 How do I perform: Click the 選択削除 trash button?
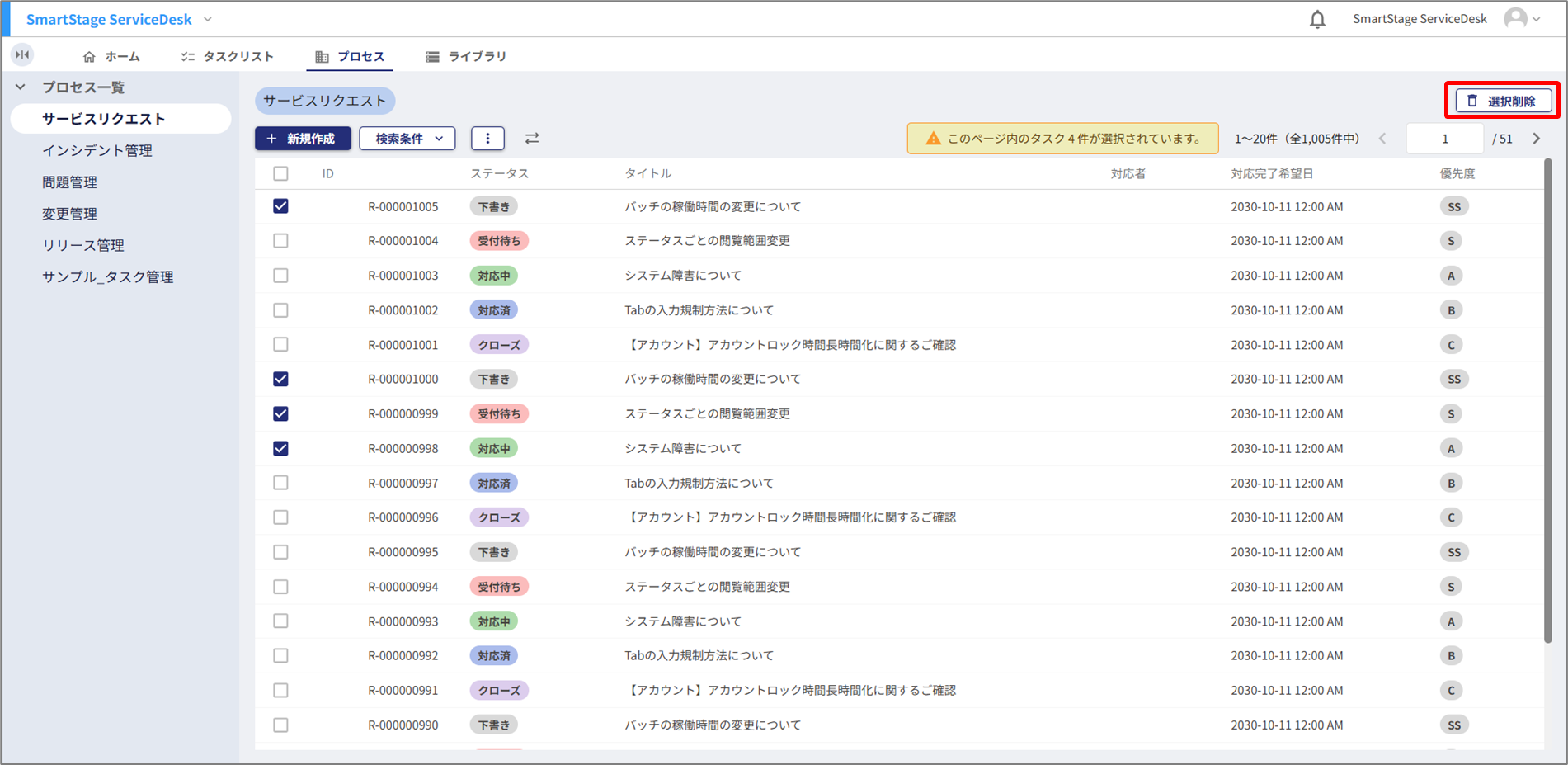click(1502, 101)
